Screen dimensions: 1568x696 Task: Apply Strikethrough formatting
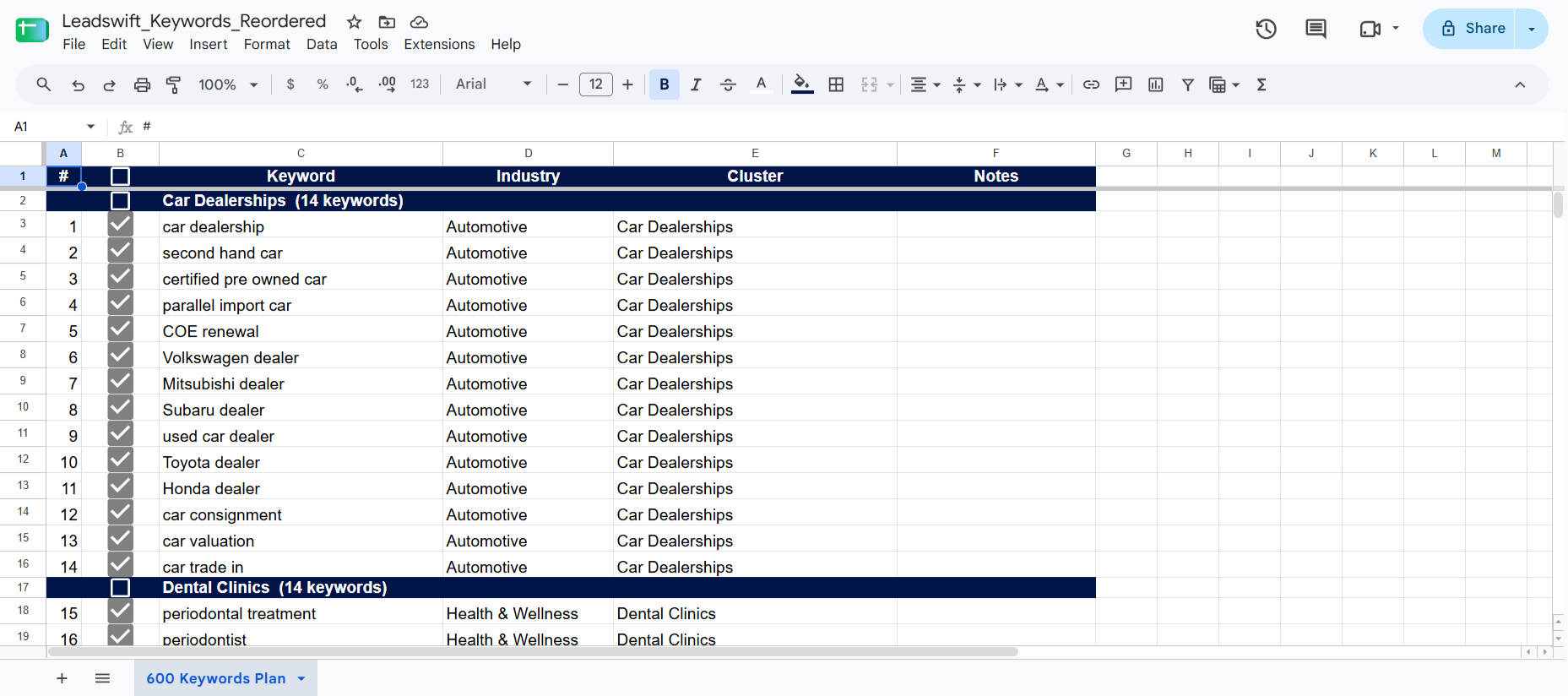(728, 84)
